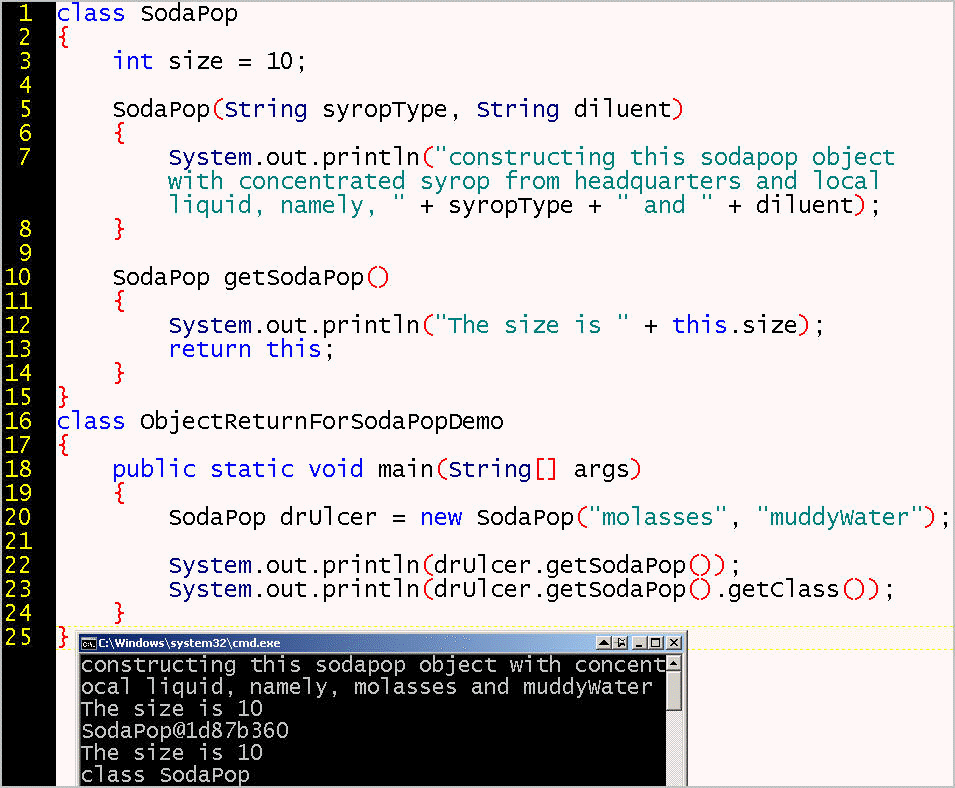Click the 'syropType,' parameter on line 5

pyautogui.click(x=390, y=110)
